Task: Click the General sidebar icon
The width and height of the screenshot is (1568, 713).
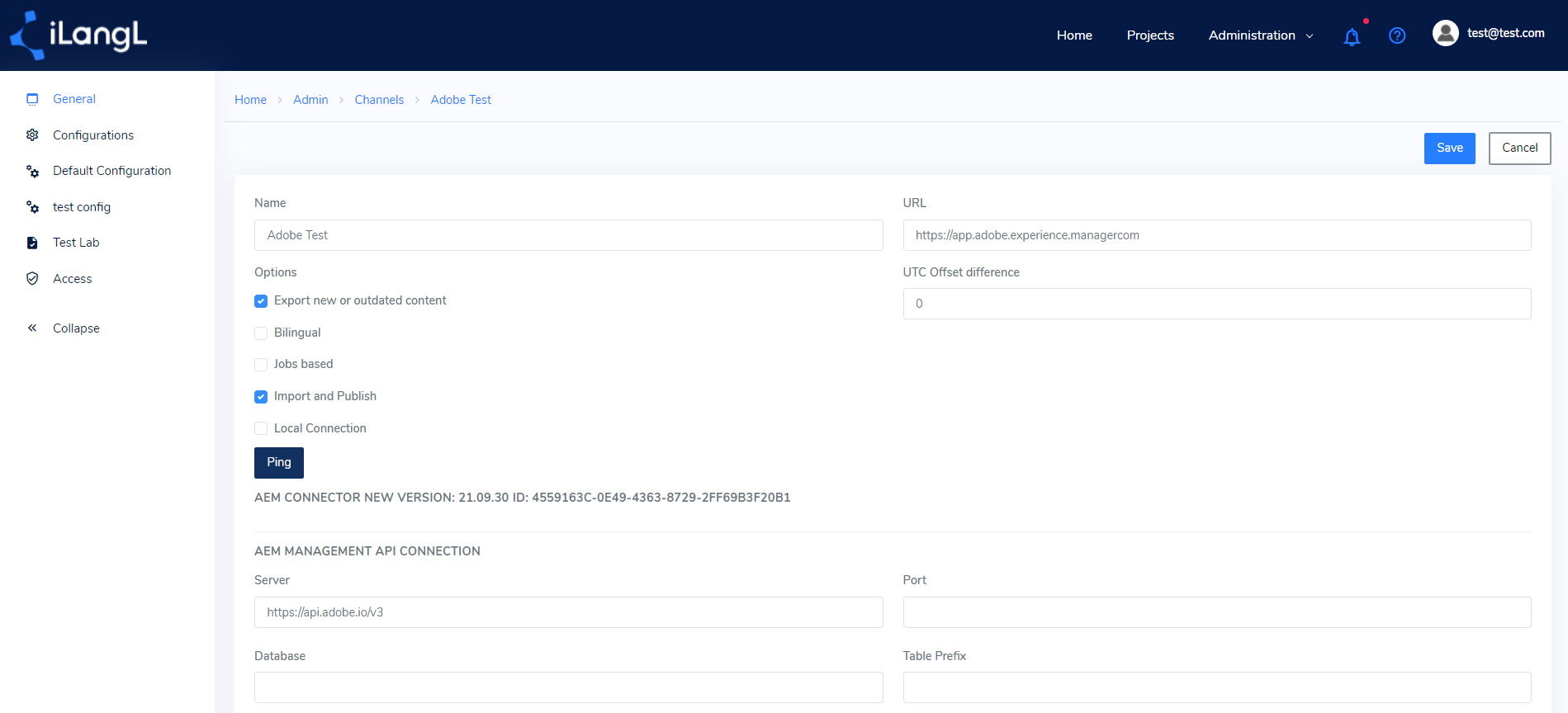Action: point(32,99)
